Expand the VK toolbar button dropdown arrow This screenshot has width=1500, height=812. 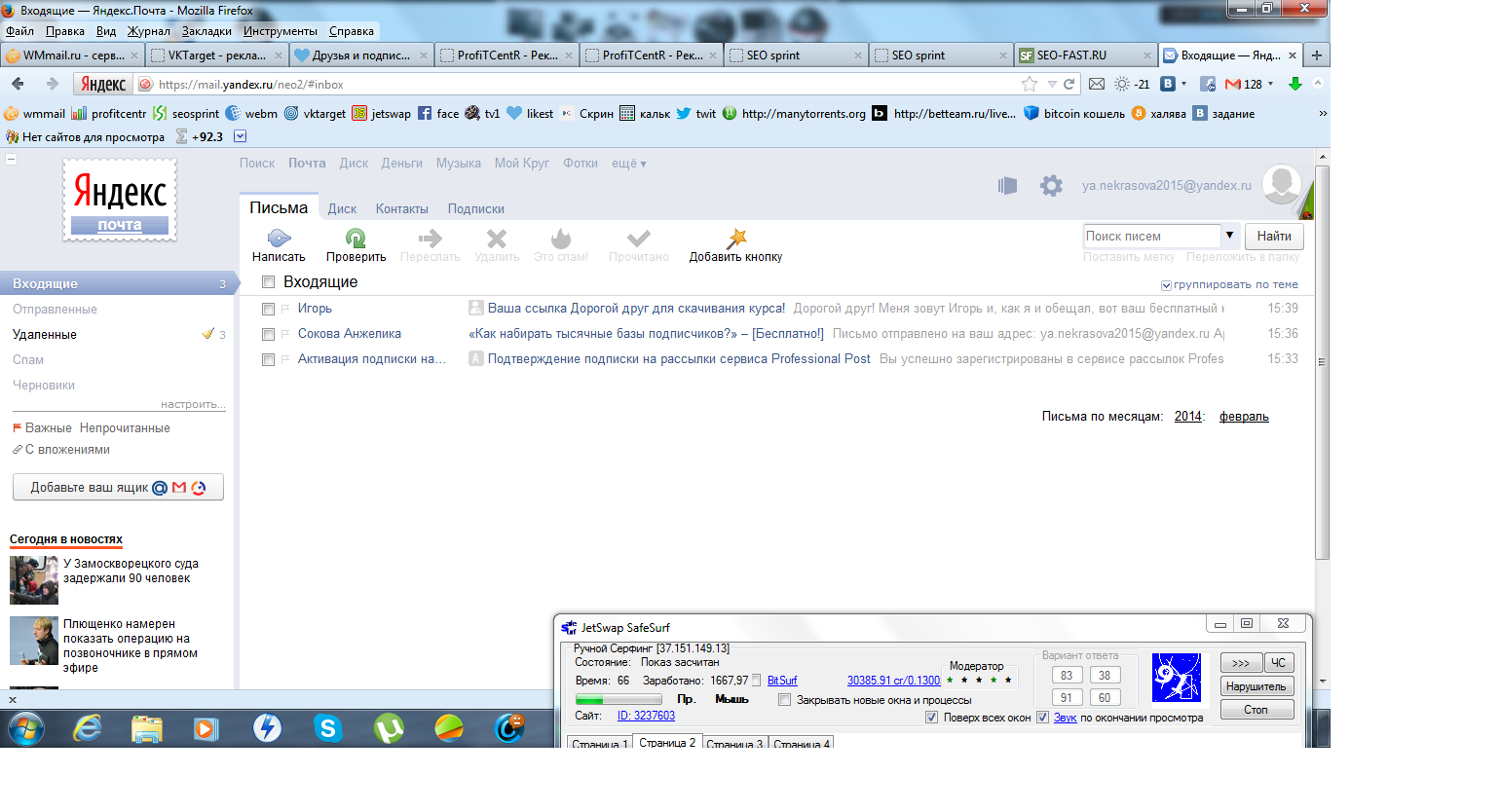[1183, 84]
